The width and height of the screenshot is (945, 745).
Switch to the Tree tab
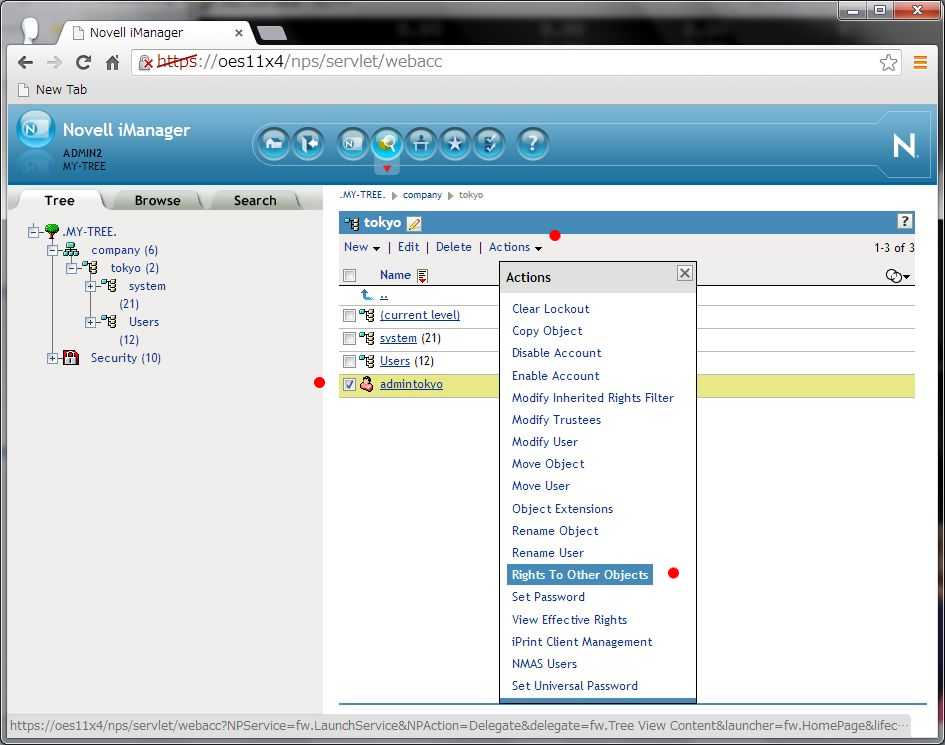click(59, 201)
